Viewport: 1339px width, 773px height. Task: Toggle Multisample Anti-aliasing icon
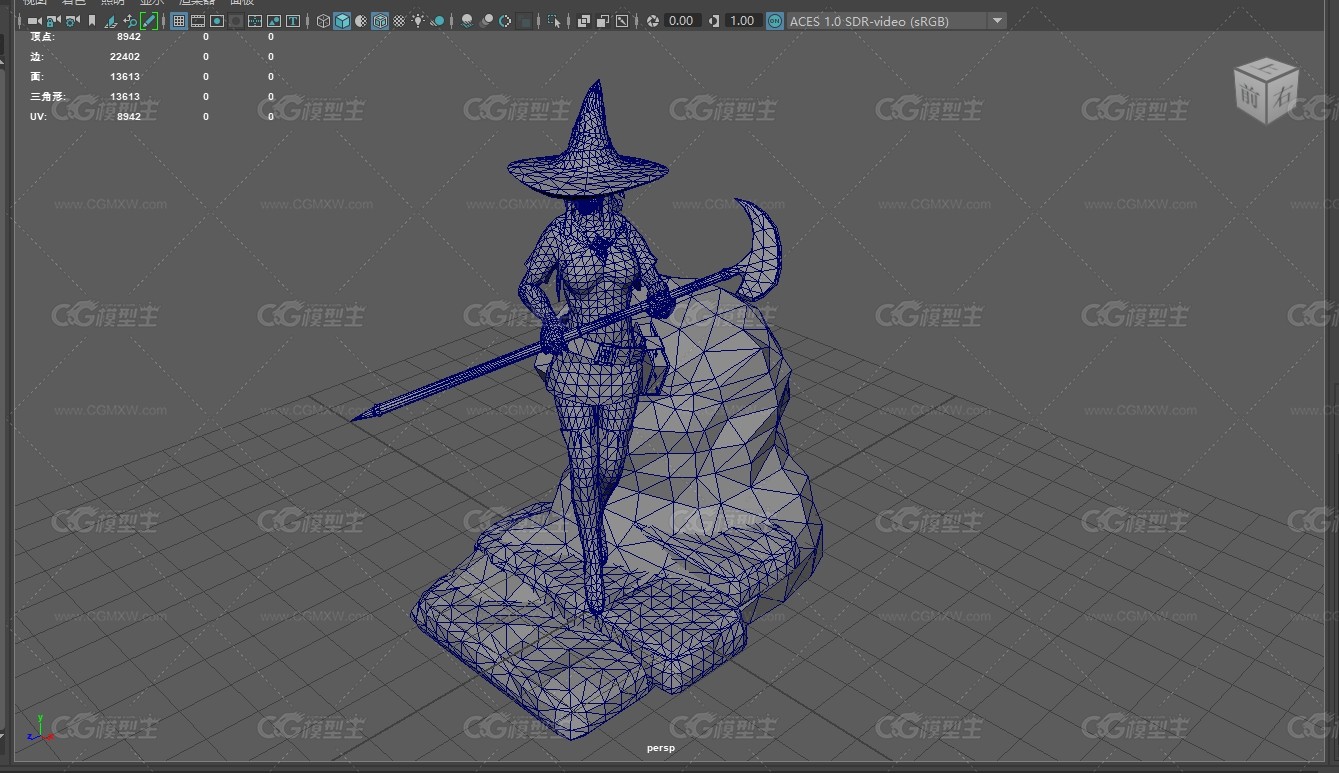coord(505,20)
